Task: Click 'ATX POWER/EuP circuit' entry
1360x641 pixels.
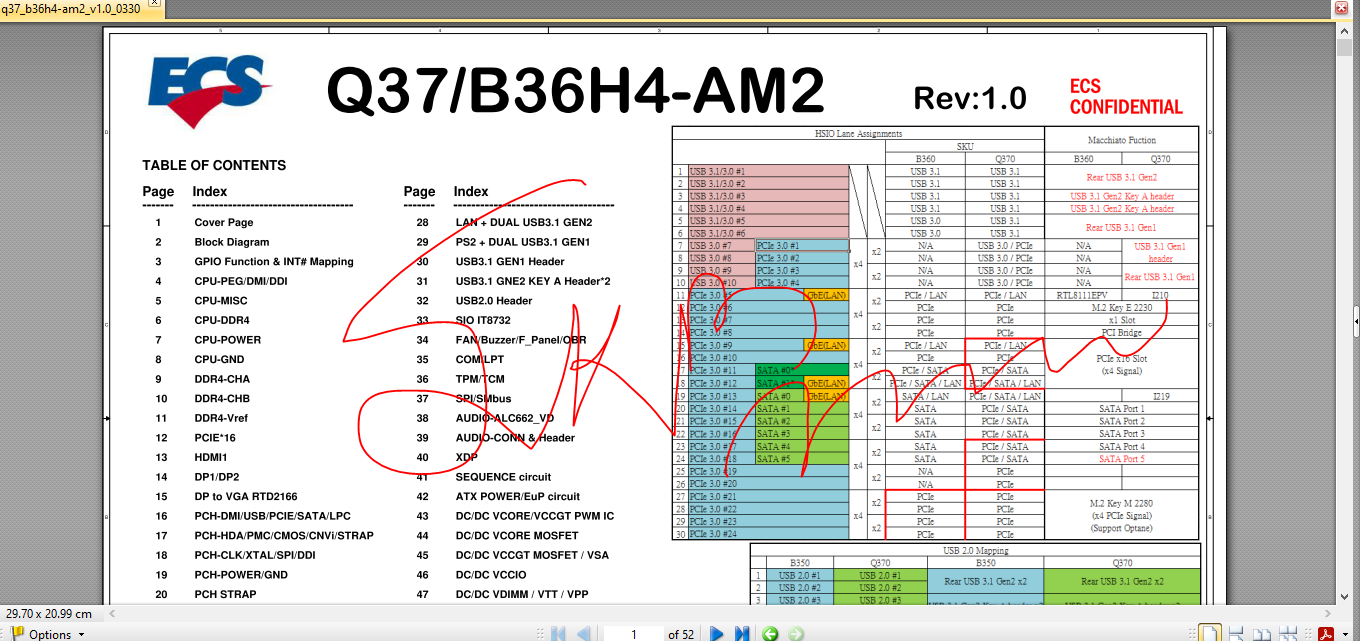Action: point(518,496)
